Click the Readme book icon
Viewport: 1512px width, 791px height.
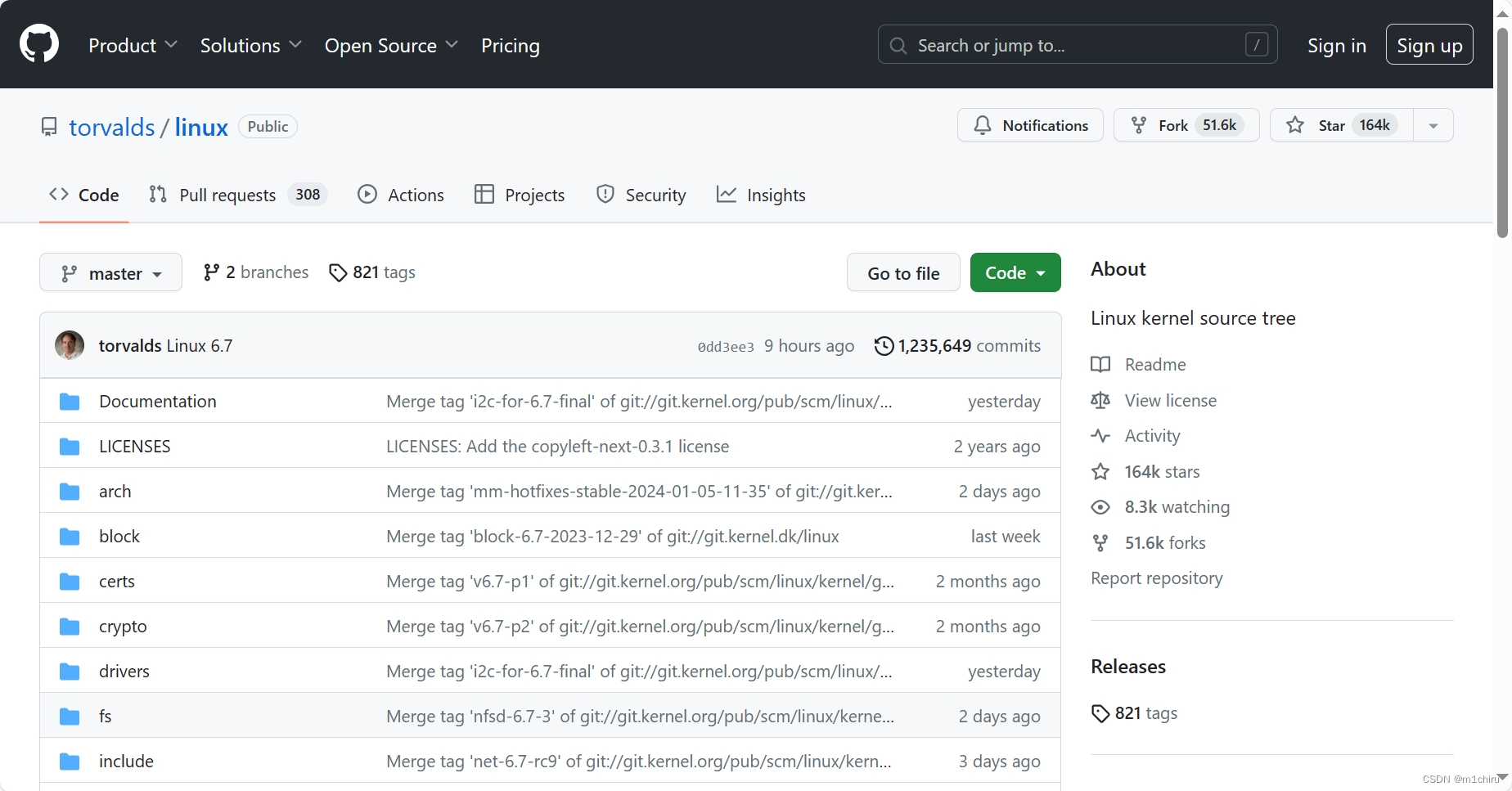[1100, 365]
